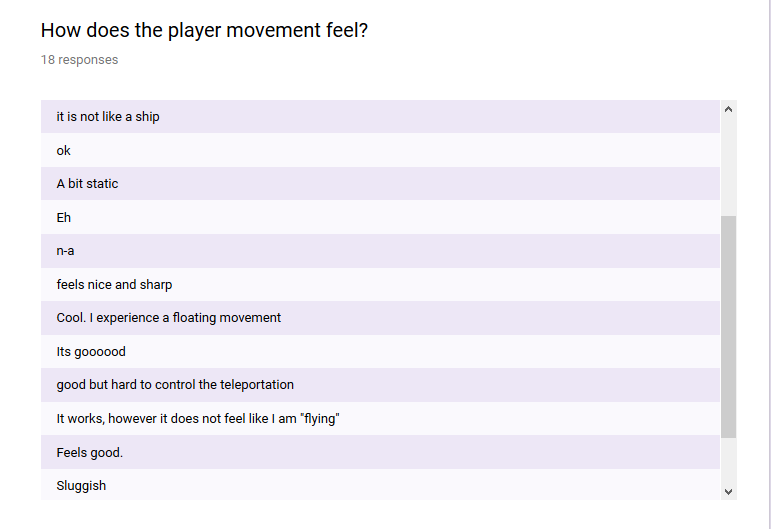Select "Cool. I experience a floating movement" row
The width and height of the screenshot is (771, 529).
pos(380,318)
